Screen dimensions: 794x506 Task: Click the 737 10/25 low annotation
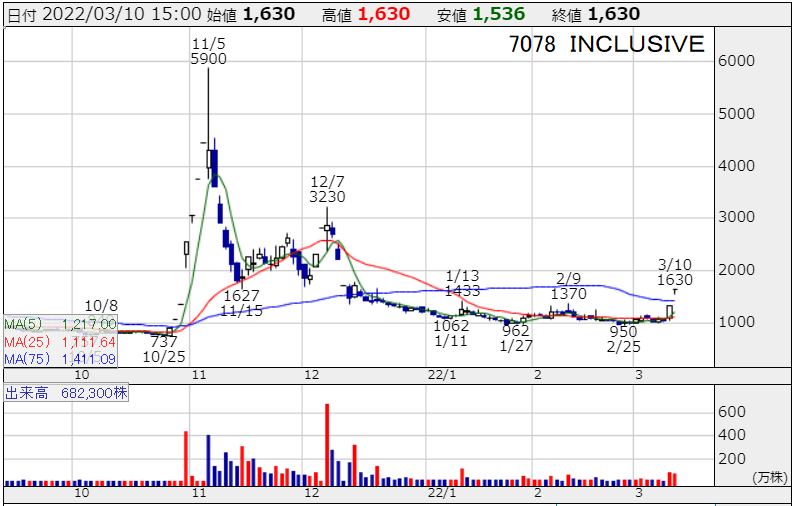164,349
